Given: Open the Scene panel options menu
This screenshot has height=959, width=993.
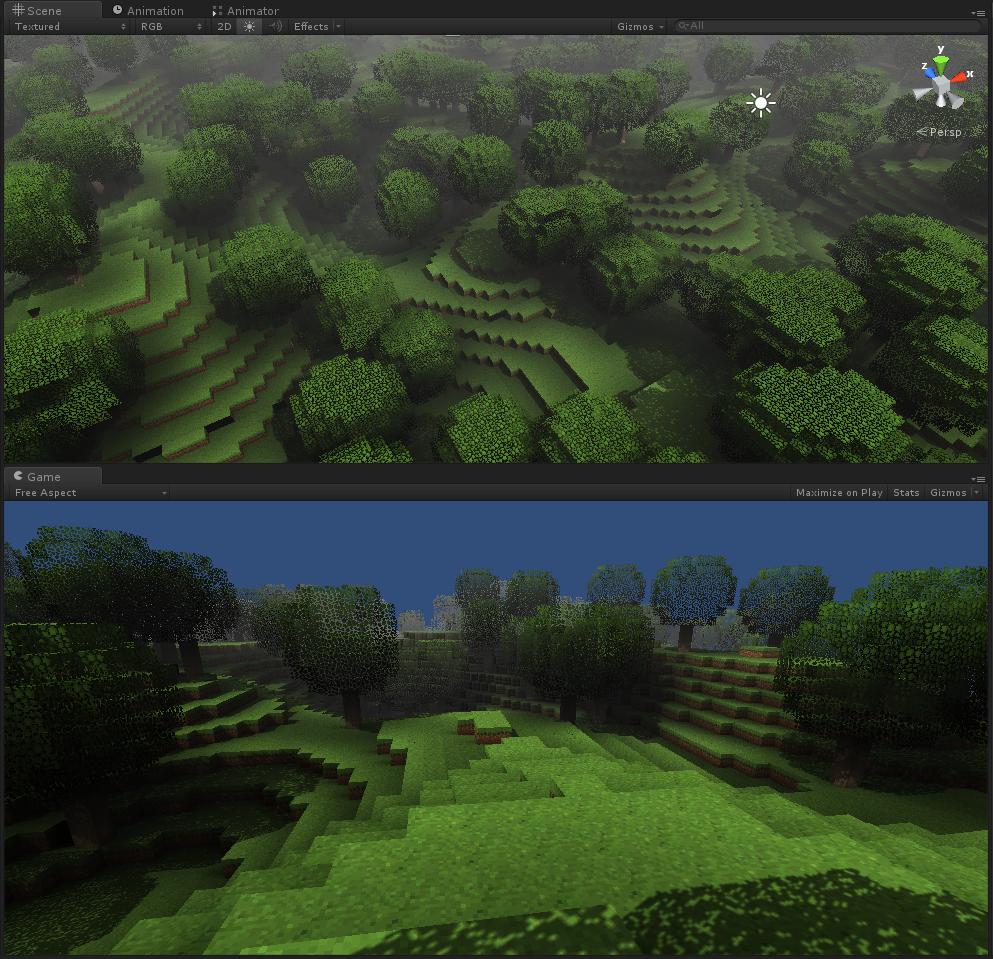Looking at the screenshot, I should click(978, 13).
